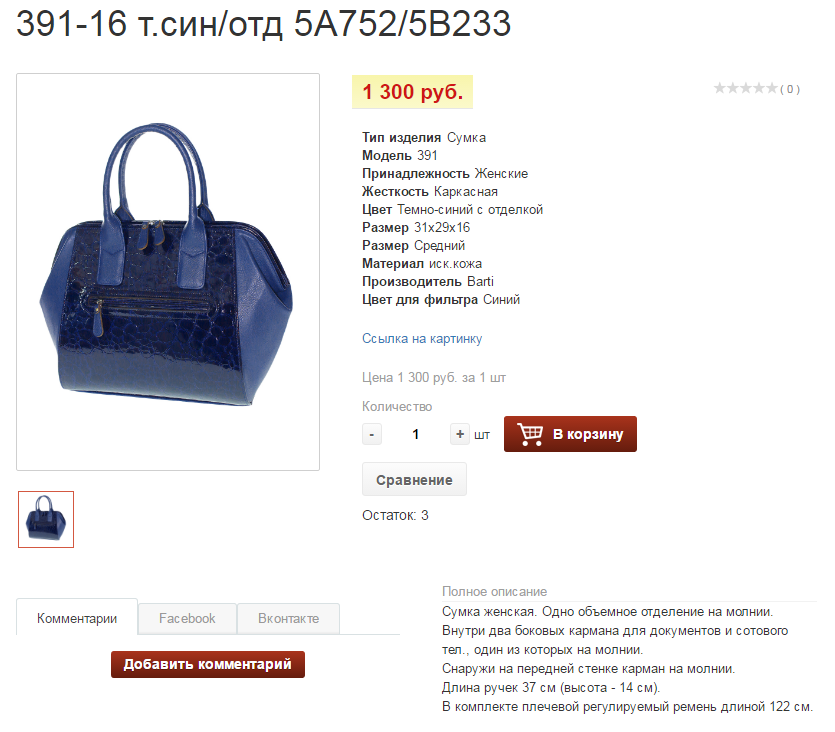Click the product title 391-16 heading
This screenshot has height=732, width=835.
tap(264, 24)
